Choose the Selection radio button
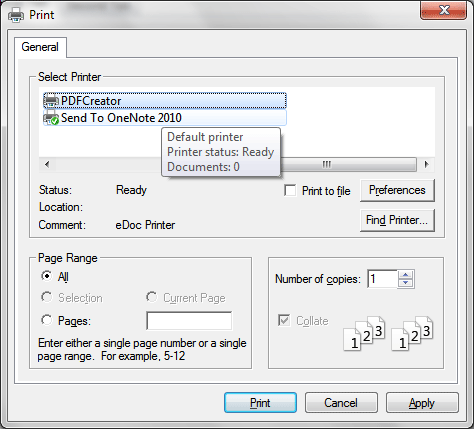Image resolution: width=474 pixels, height=429 pixels. pyautogui.click(x=47, y=297)
